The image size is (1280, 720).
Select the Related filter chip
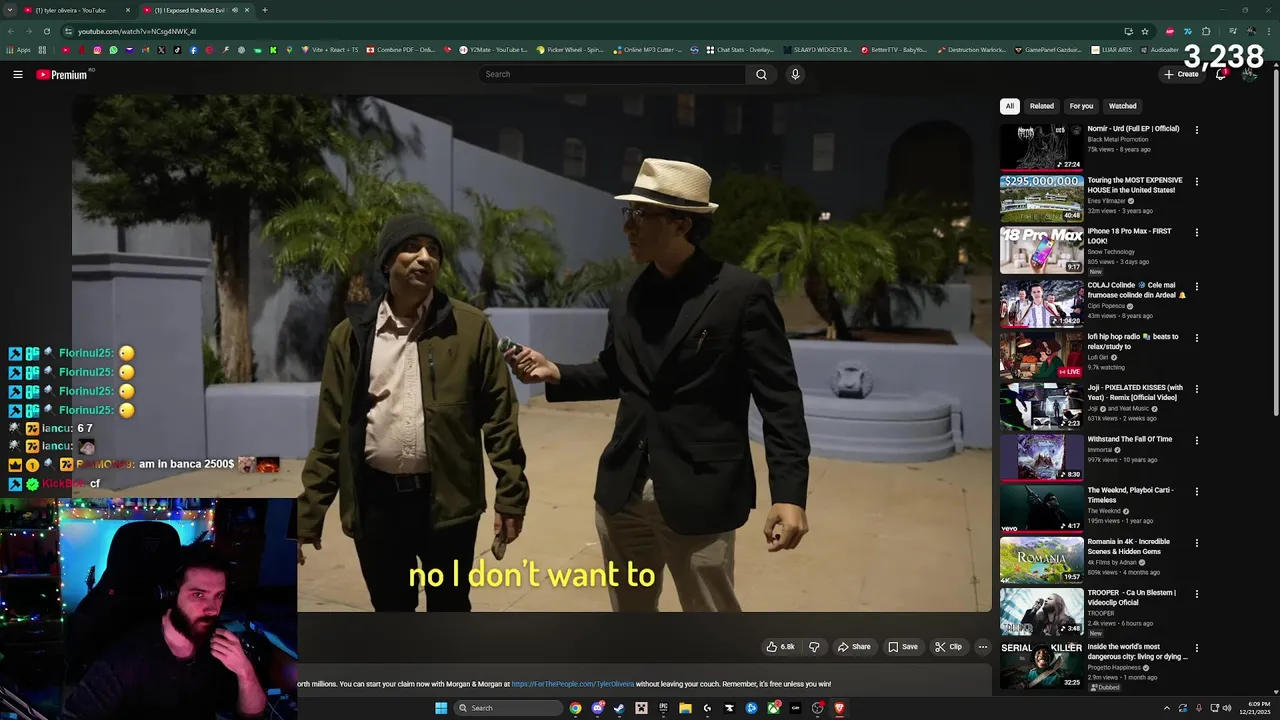1042,106
